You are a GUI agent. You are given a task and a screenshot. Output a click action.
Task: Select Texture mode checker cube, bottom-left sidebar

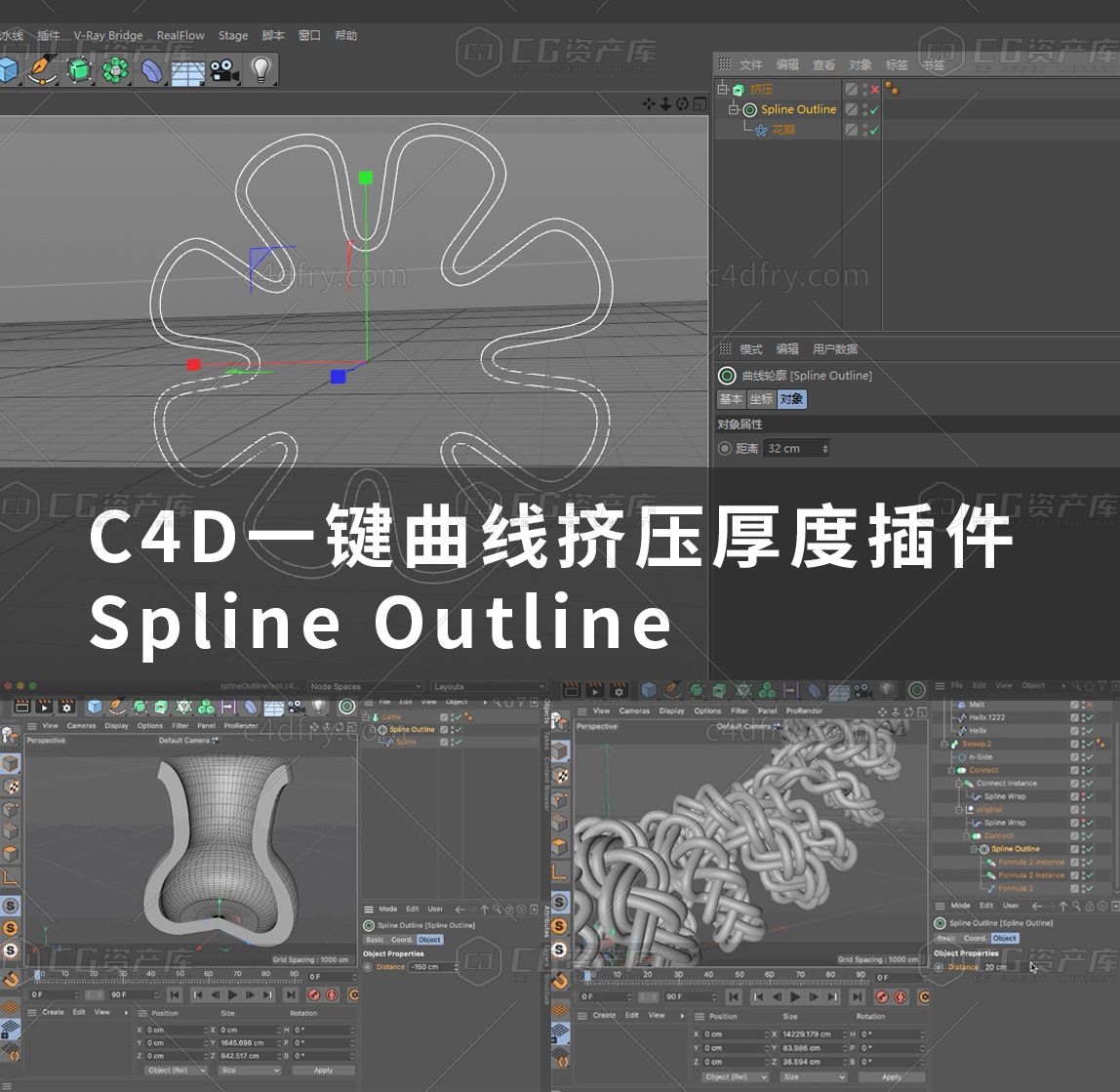click(x=10, y=787)
